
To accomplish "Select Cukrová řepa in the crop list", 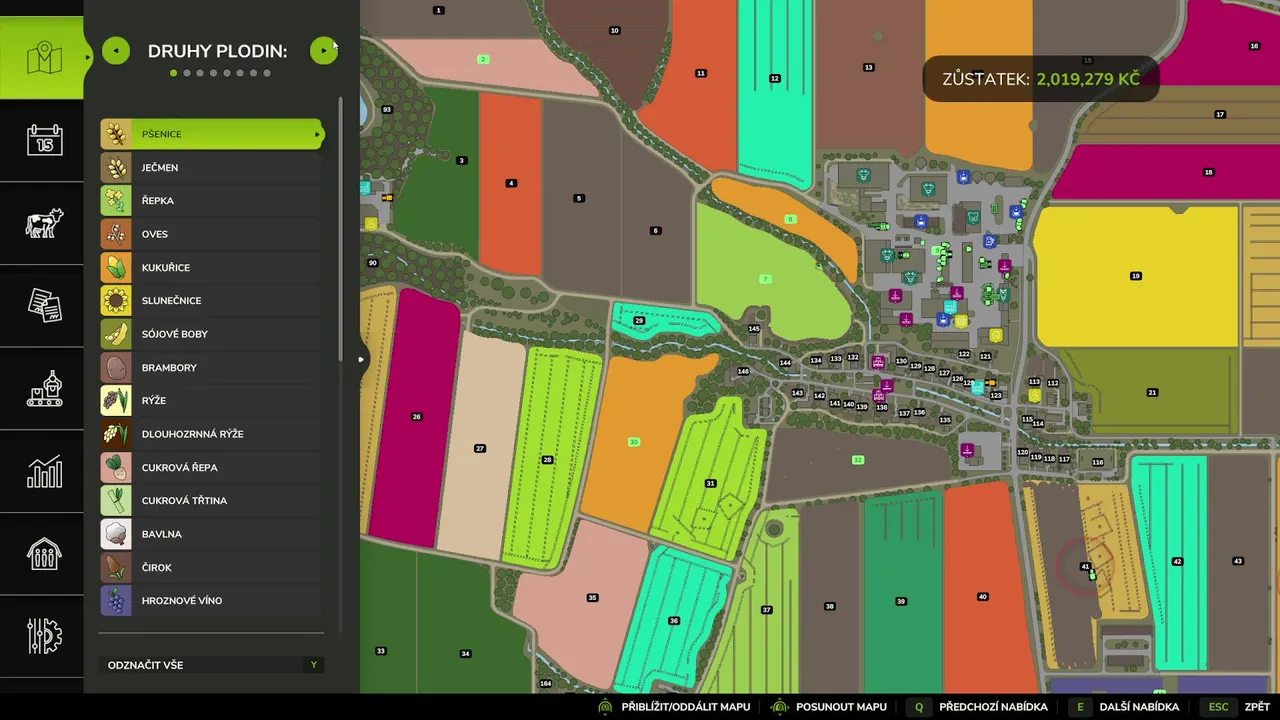I will pyautogui.click(x=212, y=467).
